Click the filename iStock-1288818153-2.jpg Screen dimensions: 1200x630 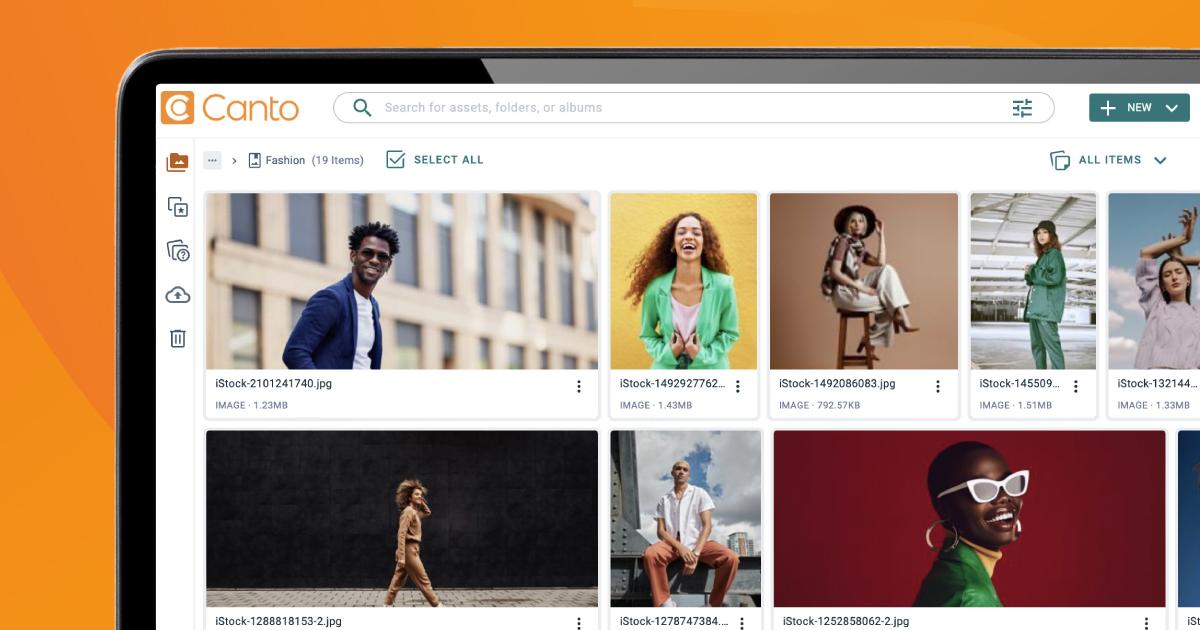[x=278, y=621]
